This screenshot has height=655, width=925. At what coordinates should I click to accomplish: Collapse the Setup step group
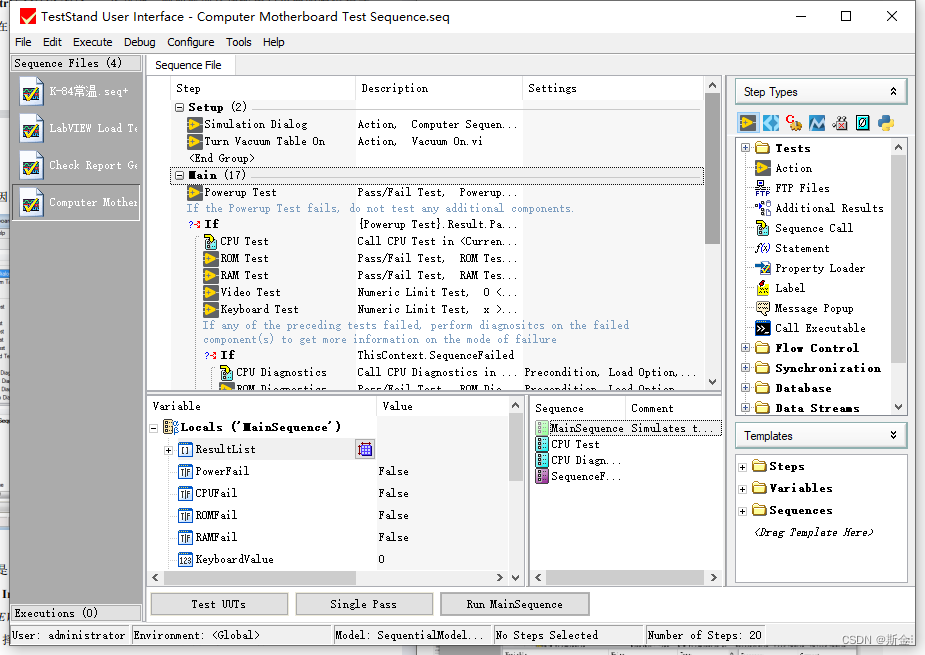tap(179, 107)
